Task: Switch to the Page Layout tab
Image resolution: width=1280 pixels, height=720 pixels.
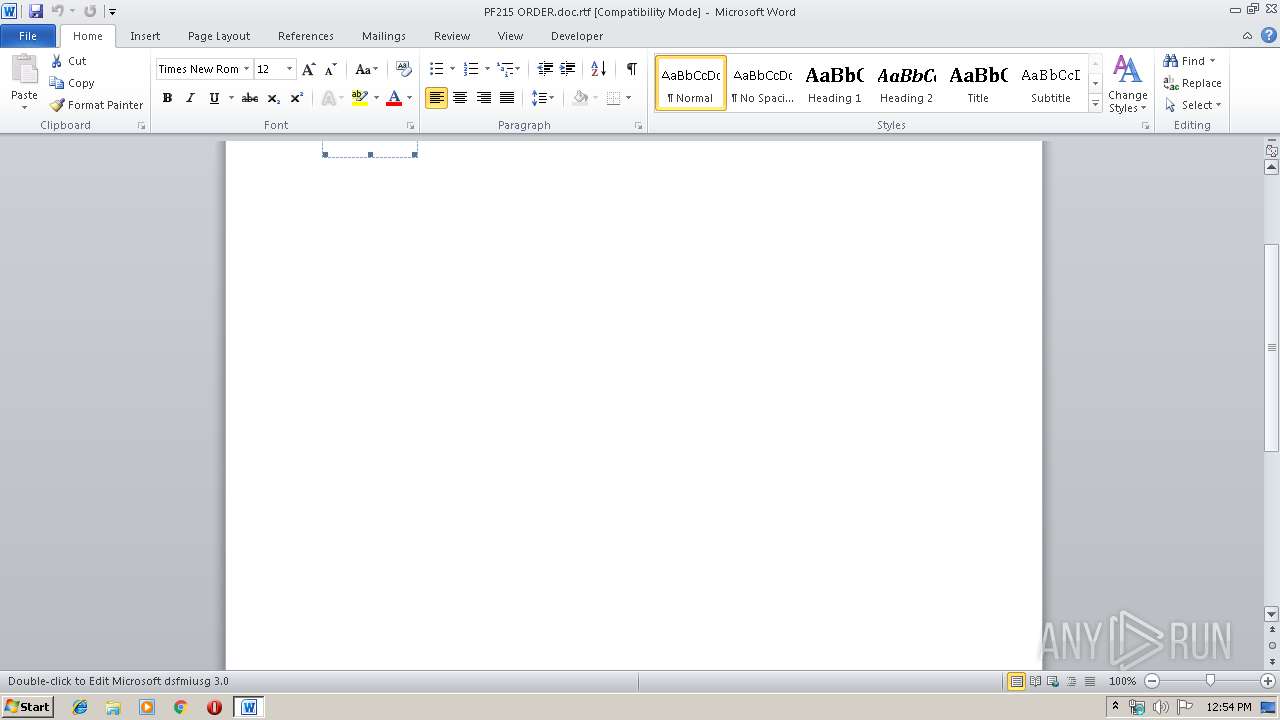Action: (x=219, y=36)
